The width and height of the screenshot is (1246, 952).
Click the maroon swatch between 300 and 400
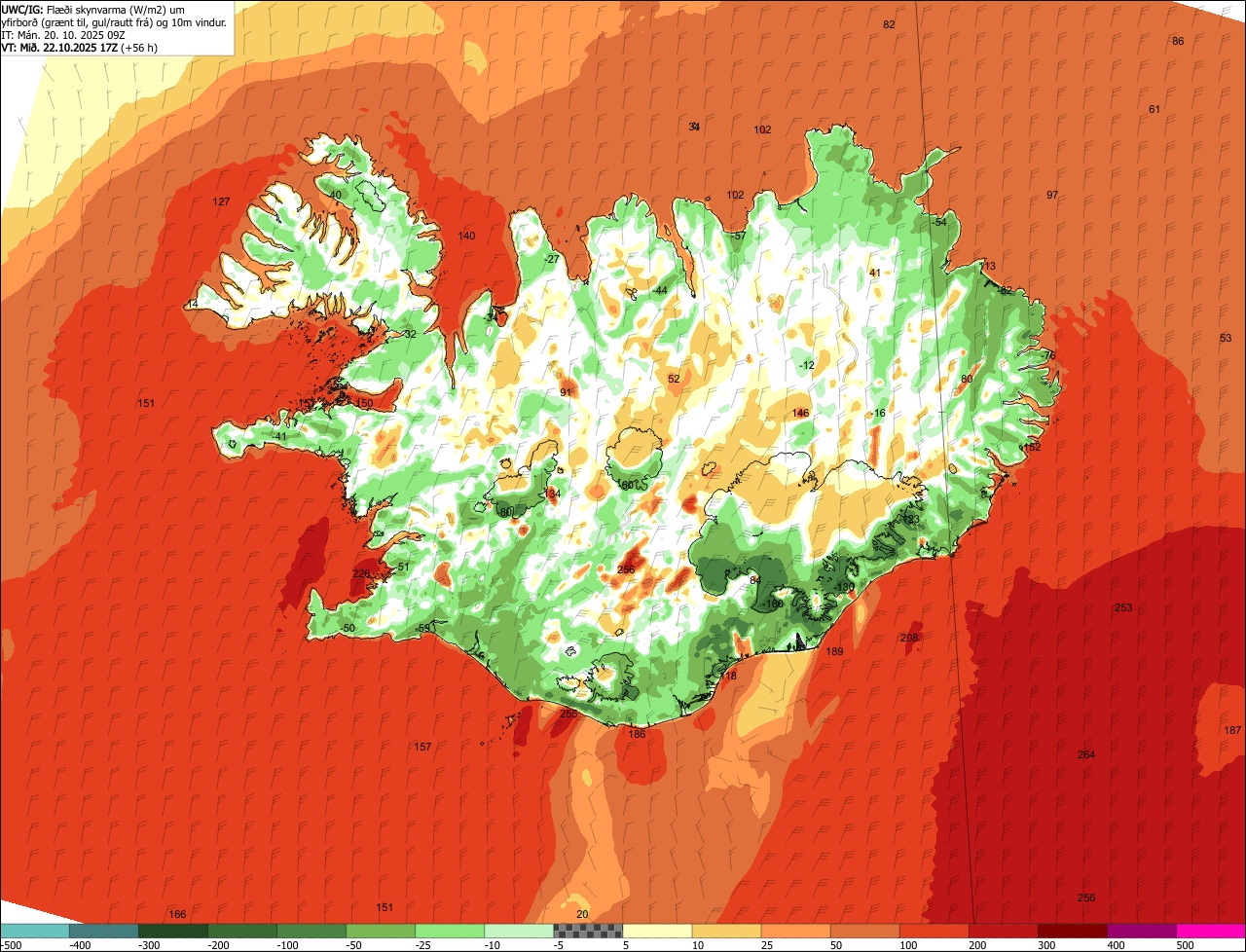[1072, 931]
